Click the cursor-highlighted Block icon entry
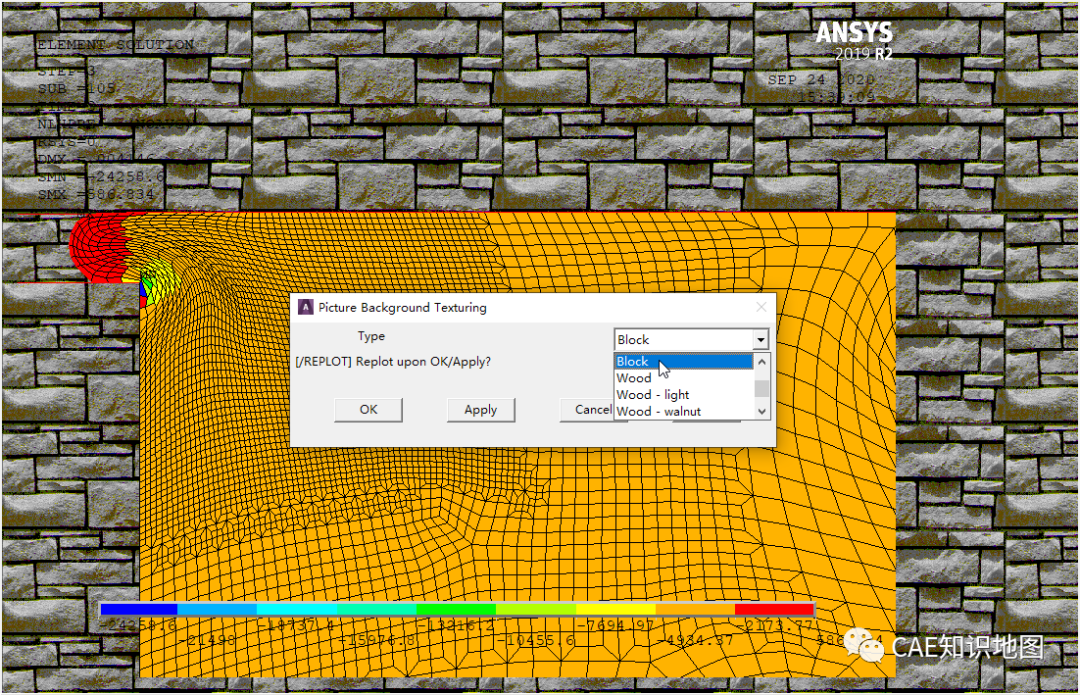Screen dimensions: 1080x695 point(660,361)
